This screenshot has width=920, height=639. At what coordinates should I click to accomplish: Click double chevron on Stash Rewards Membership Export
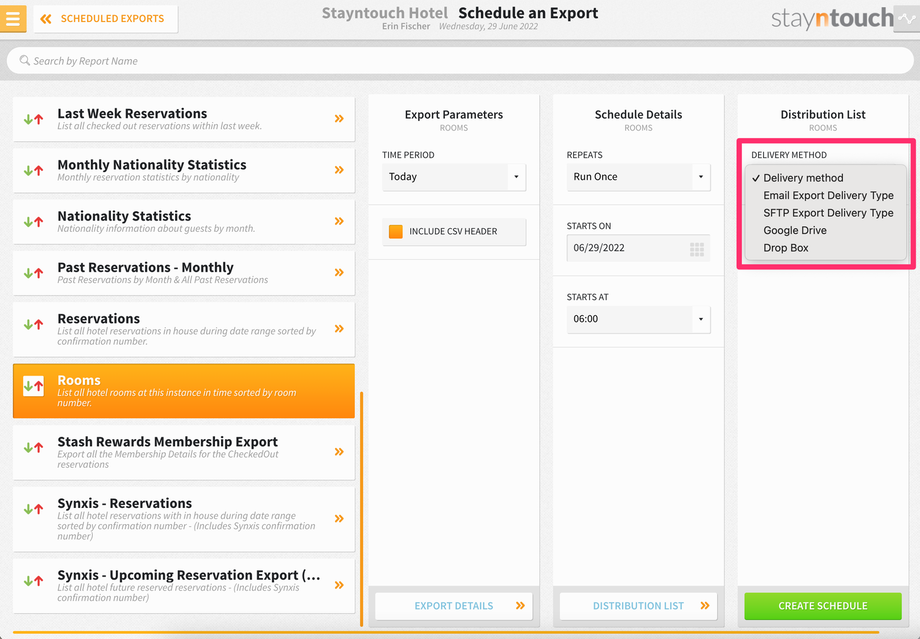339,452
